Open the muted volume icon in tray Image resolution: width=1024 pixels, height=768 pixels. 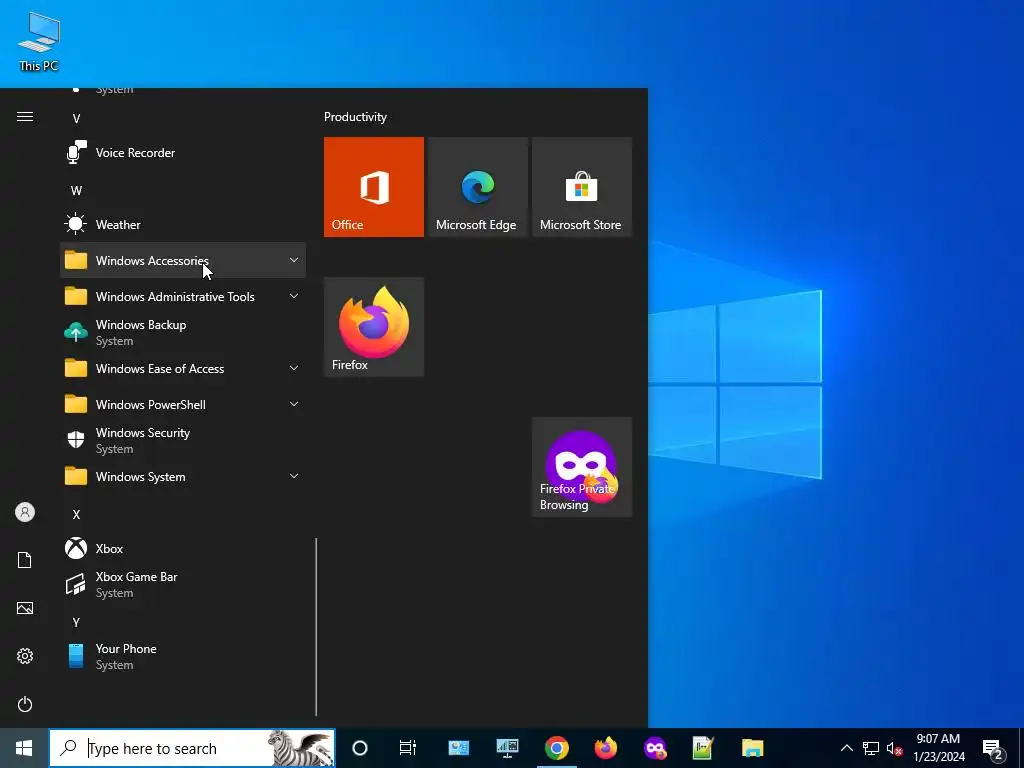(894, 748)
